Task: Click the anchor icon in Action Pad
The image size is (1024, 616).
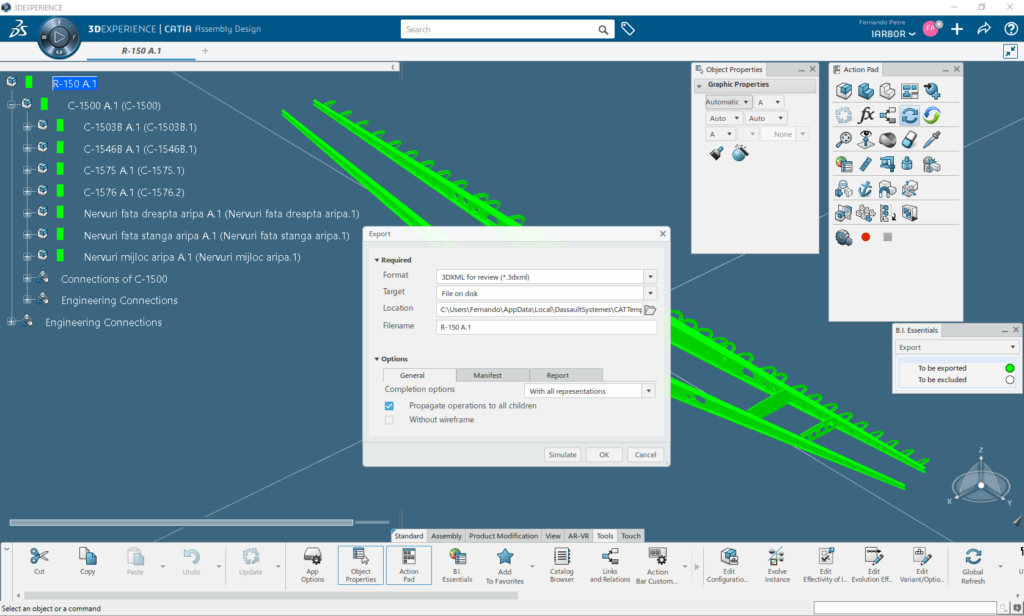Action: click(865, 189)
